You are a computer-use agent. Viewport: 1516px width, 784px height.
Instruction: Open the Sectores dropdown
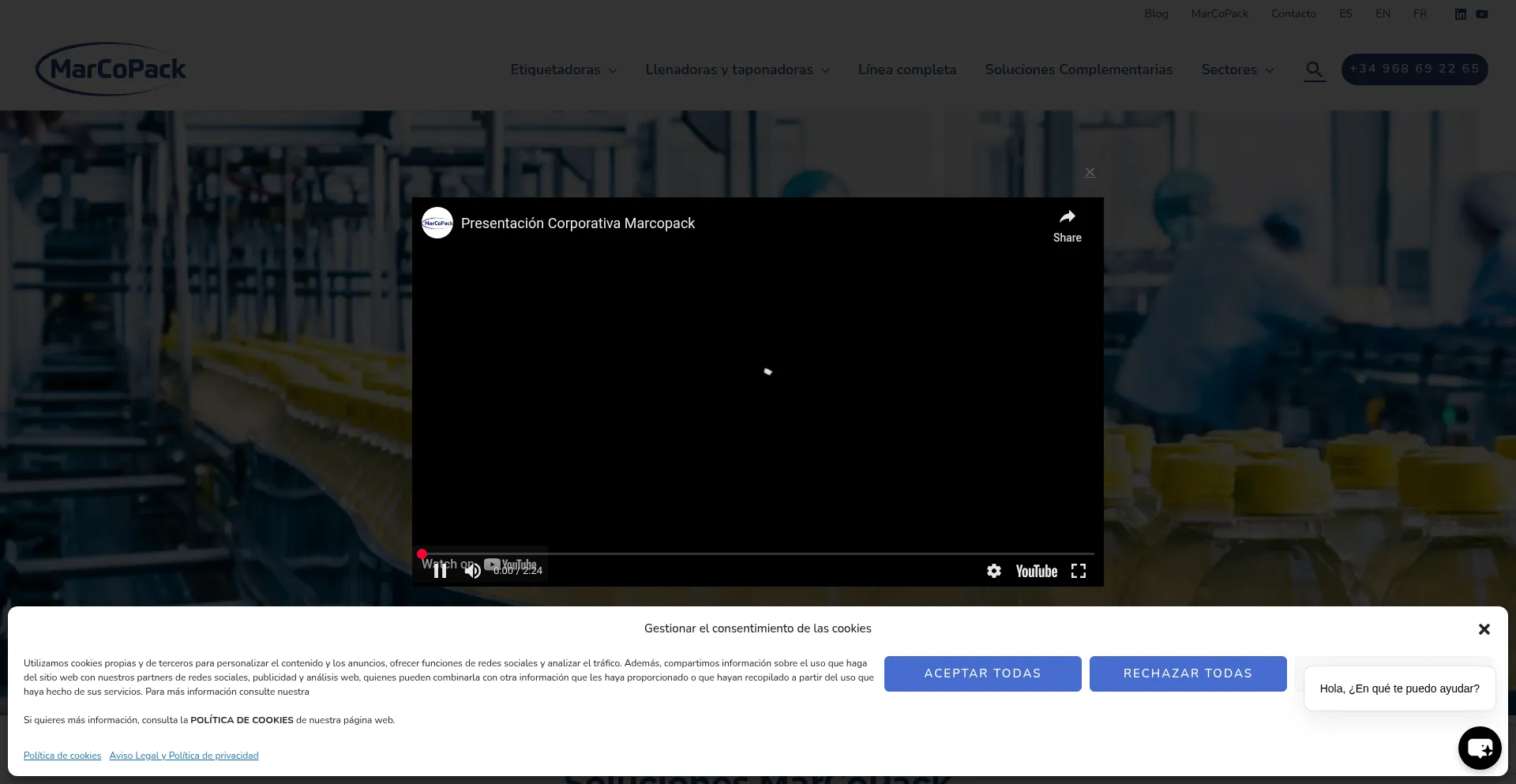[1236, 69]
